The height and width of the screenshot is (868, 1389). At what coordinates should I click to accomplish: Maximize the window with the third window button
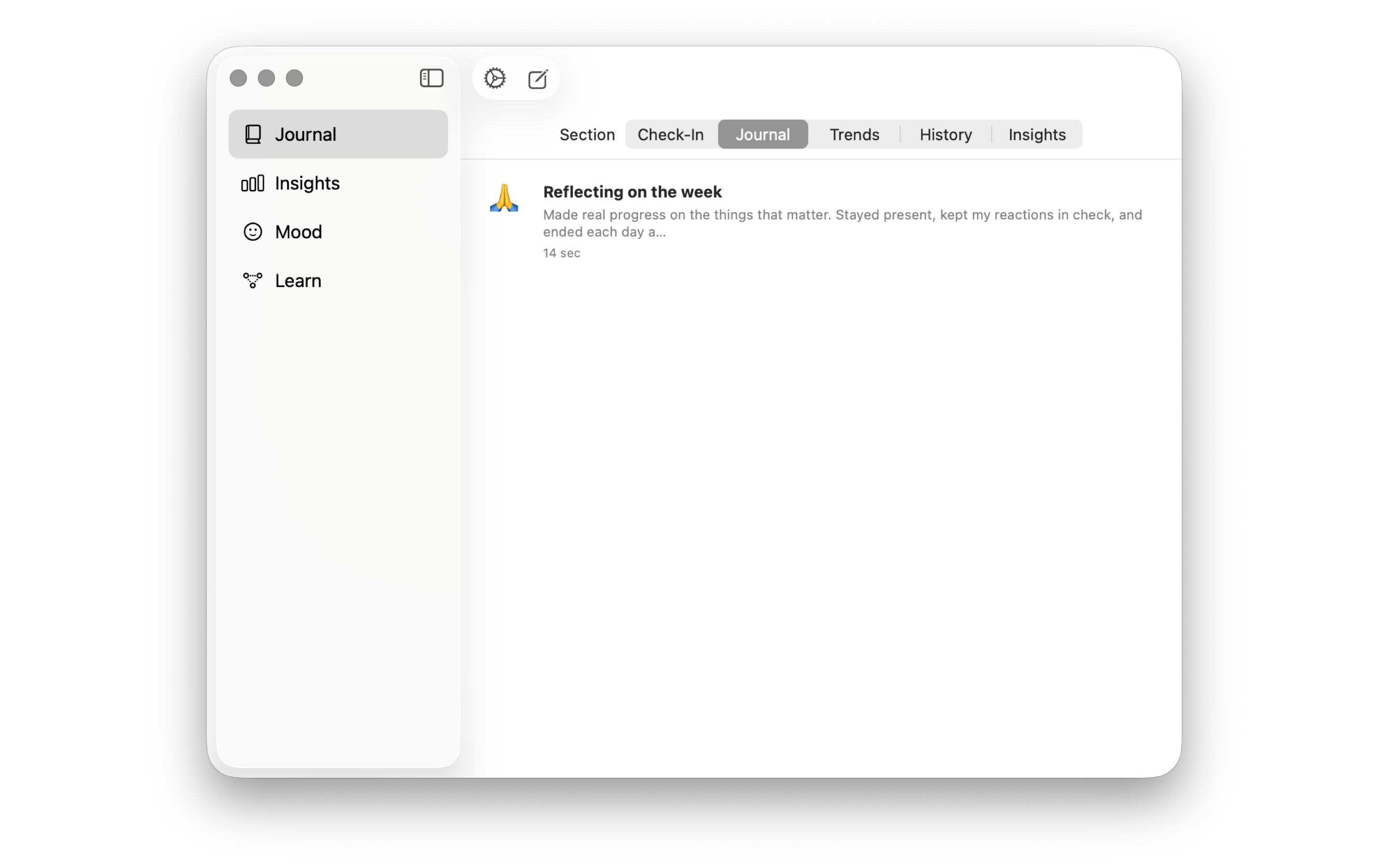tap(295, 78)
